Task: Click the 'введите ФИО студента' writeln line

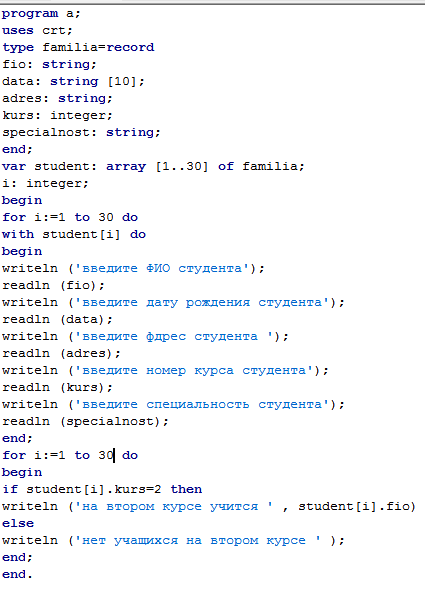Action: coord(133,268)
